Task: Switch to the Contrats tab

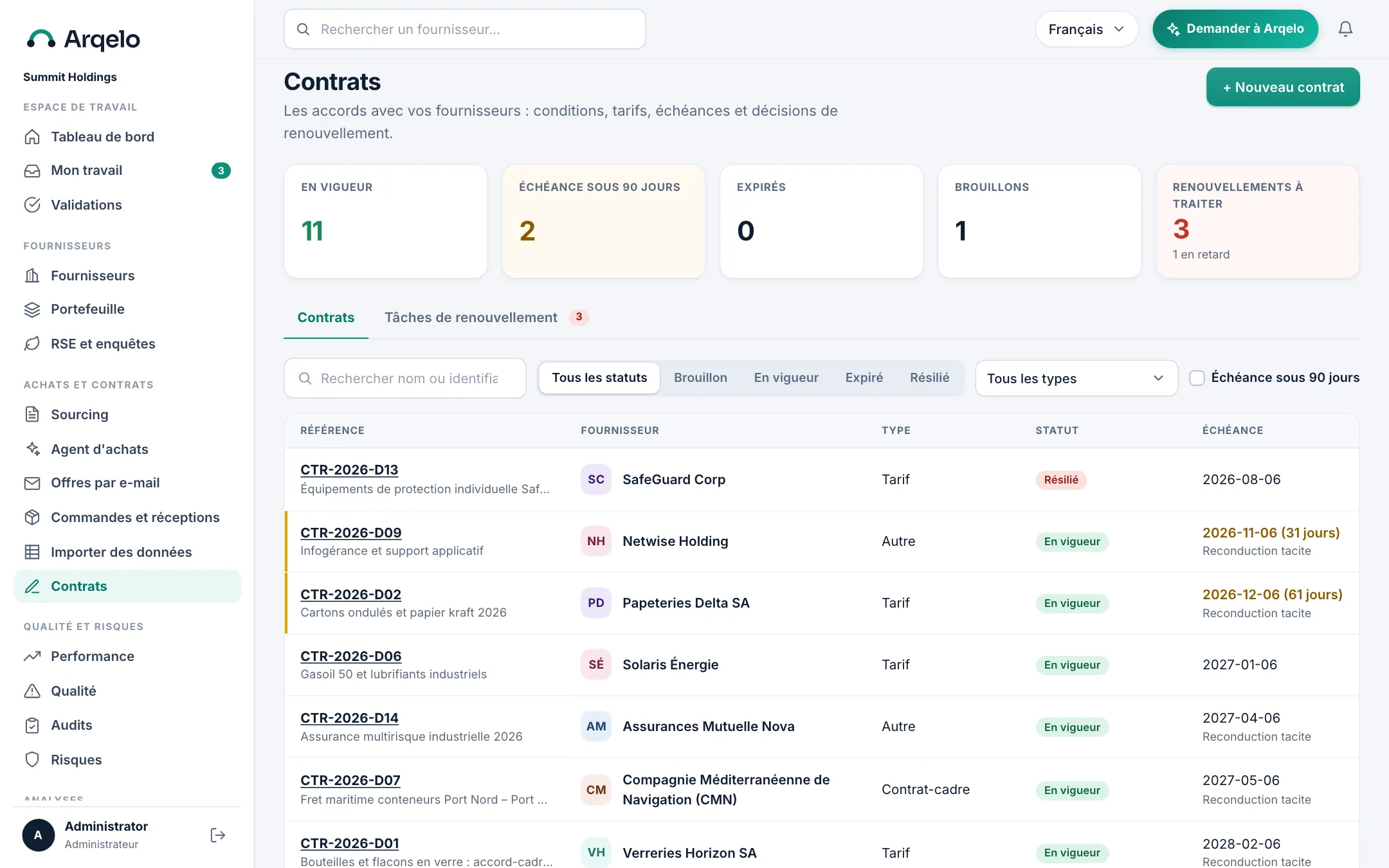Action: pyautogui.click(x=325, y=318)
